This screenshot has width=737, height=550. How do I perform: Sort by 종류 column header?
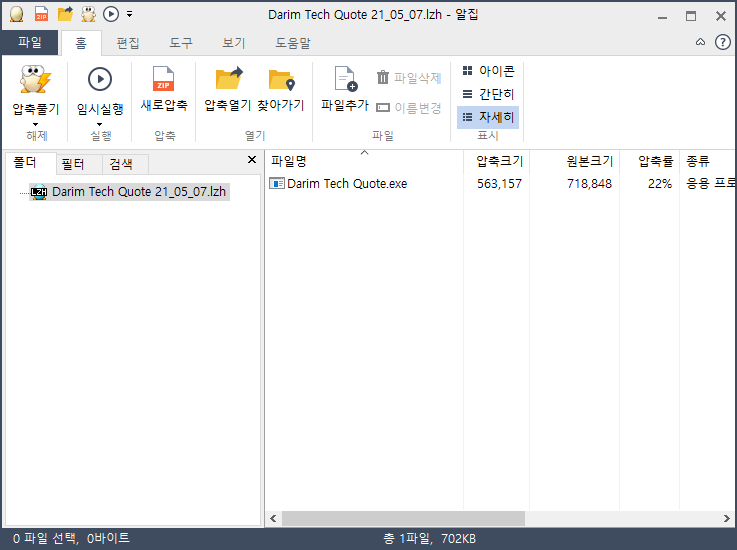(x=708, y=162)
